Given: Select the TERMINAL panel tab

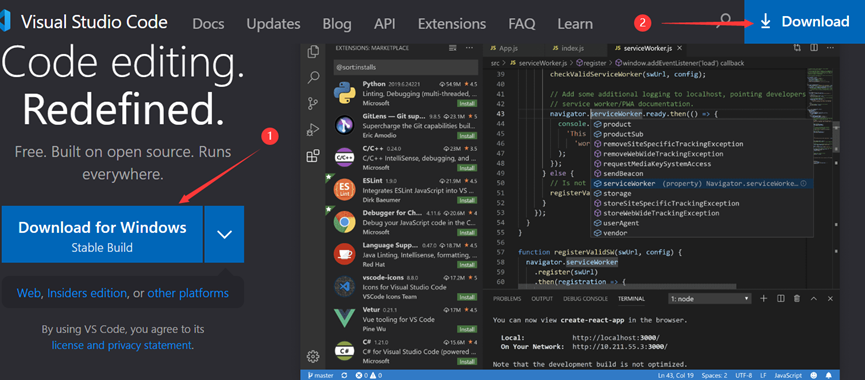Looking at the screenshot, I should coord(631,298).
